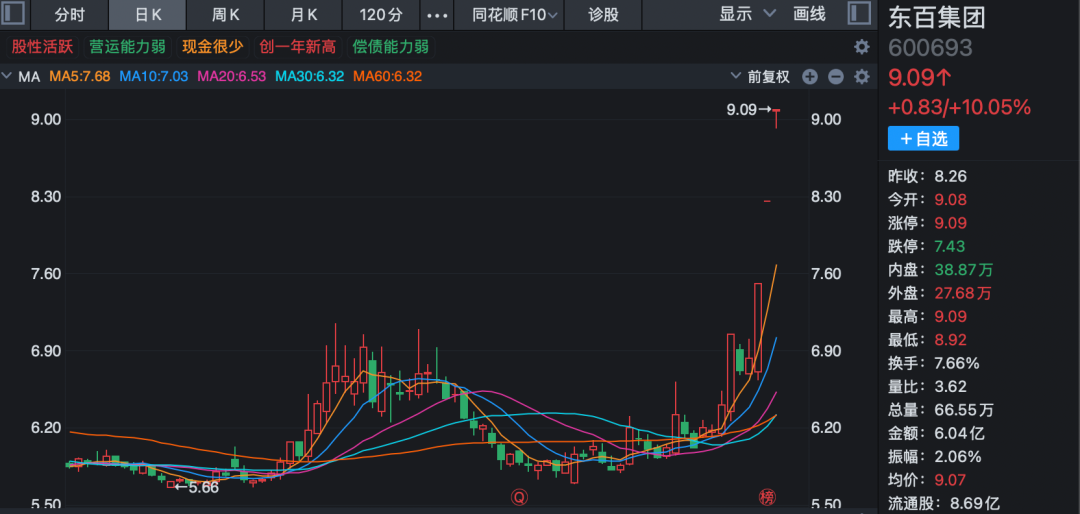This screenshot has width=1080, height=514.
Task: Add stock with +自选 button
Action: coord(923,139)
